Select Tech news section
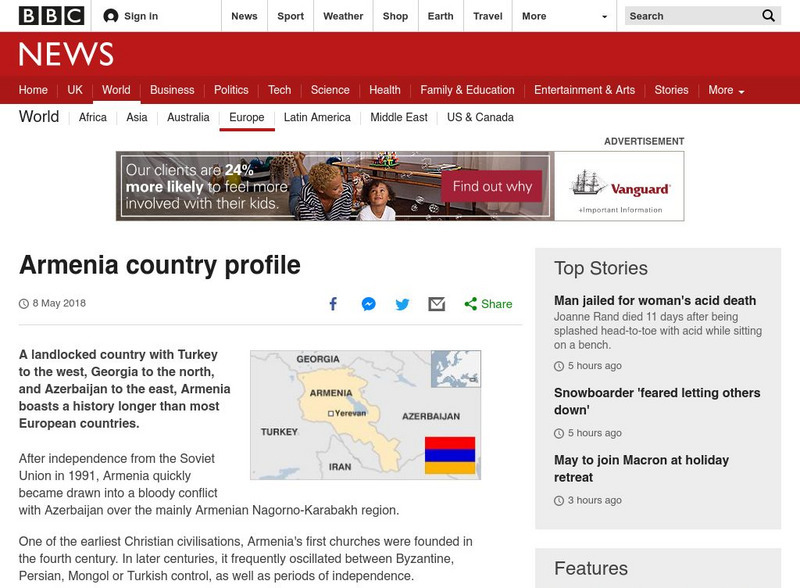The width and height of the screenshot is (800, 588). point(280,90)
